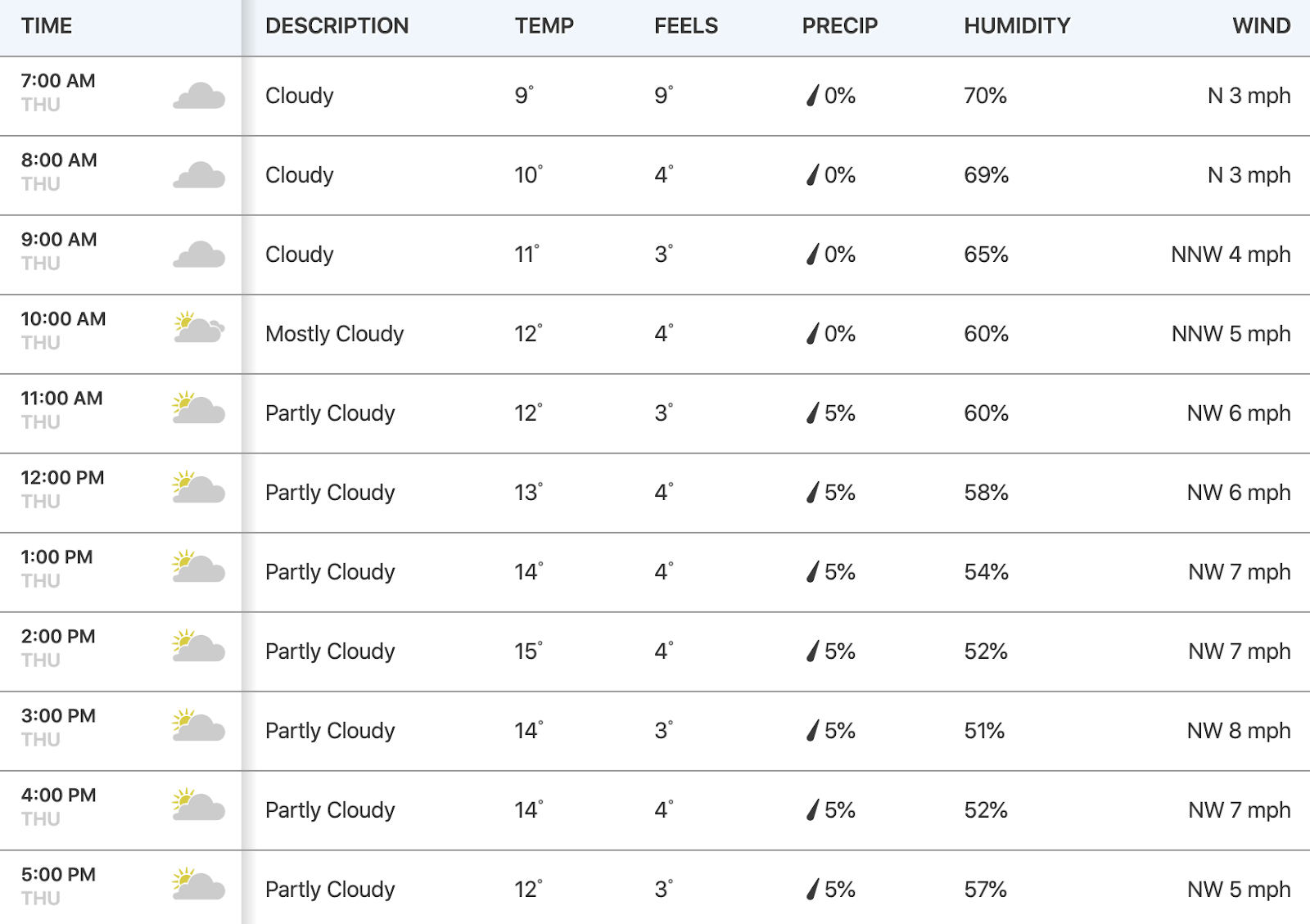Screen dimensions: 1310x924
Task: Click the NW 8 mph wind value
Action: click(x=1239, y=731)
